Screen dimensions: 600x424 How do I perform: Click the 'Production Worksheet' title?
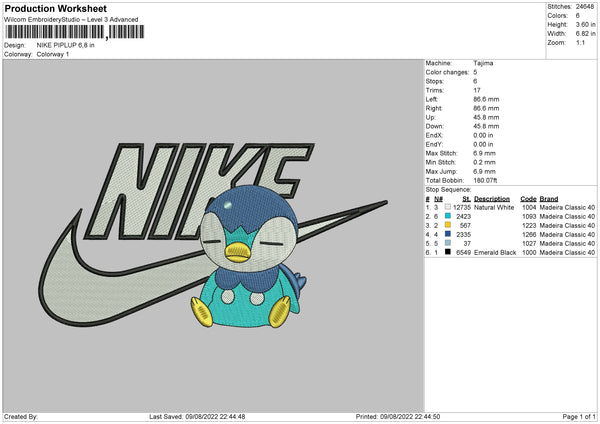pos(55,8)
